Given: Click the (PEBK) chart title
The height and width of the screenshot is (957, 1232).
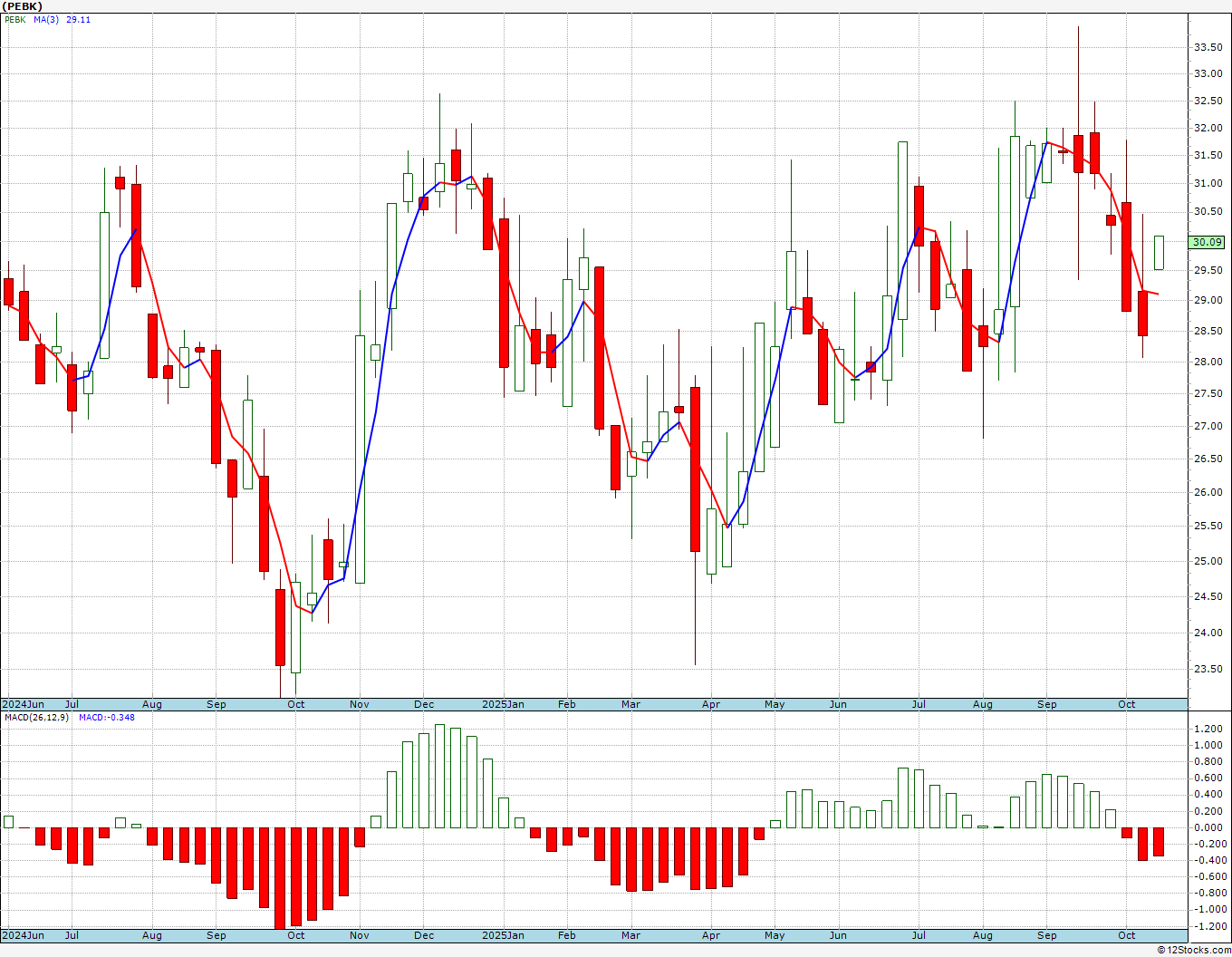Looking at the screenshot, I should pyautogui.click(x=23, y=6).
